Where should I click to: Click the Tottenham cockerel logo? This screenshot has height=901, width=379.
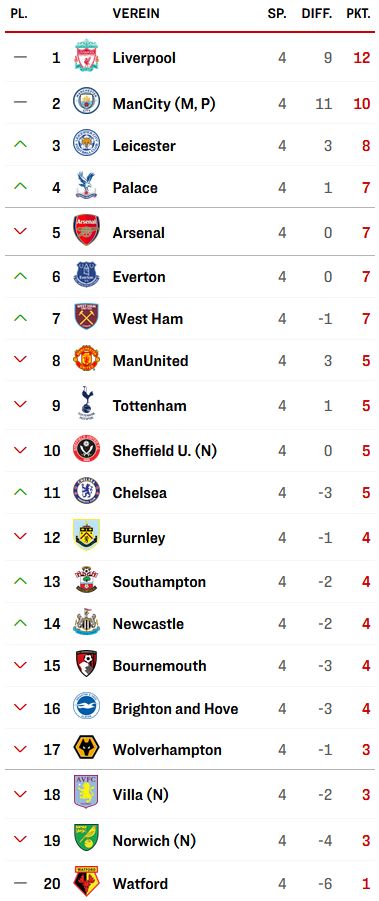click(86, 403)
